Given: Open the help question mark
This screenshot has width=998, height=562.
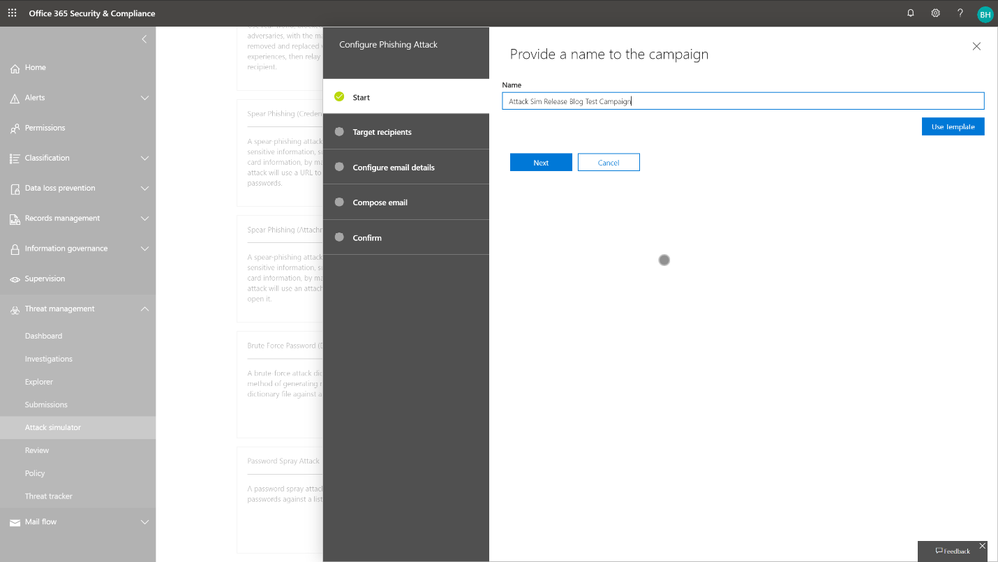Looking at the screenshot, I should pyautogui.click(x=960, y=13).
